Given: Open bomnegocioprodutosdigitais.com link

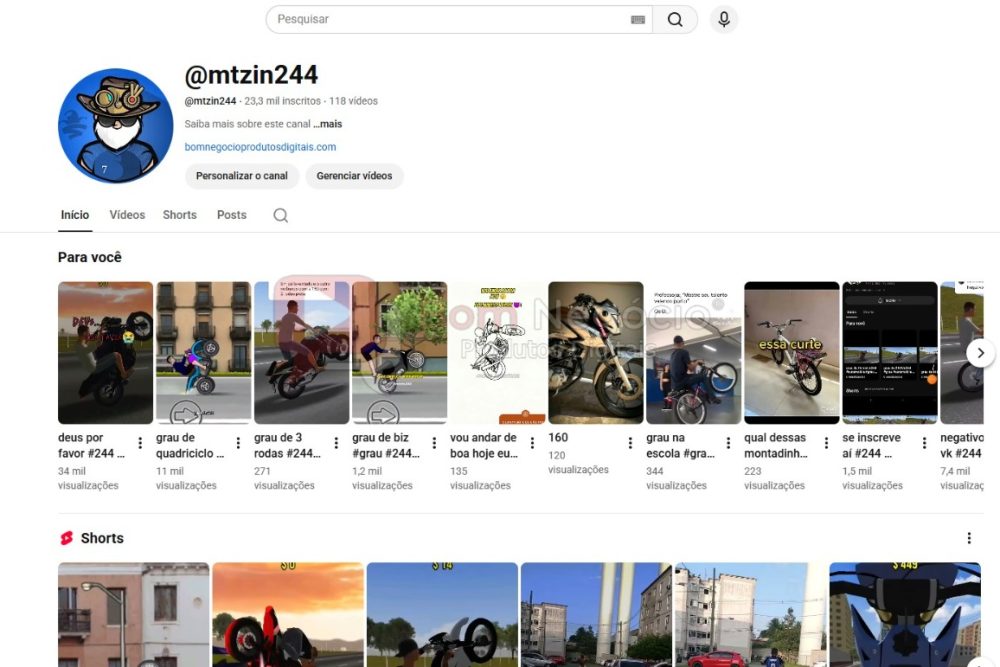Looking at the screenshot, I should (260, 147).
